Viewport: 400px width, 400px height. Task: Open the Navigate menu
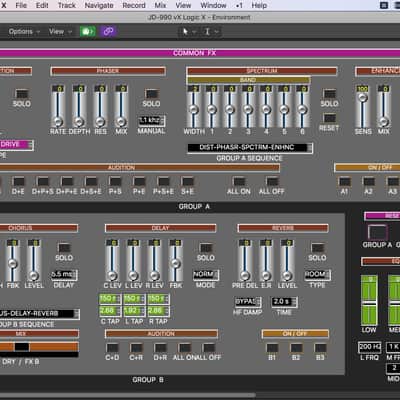[x=99, y=5]
